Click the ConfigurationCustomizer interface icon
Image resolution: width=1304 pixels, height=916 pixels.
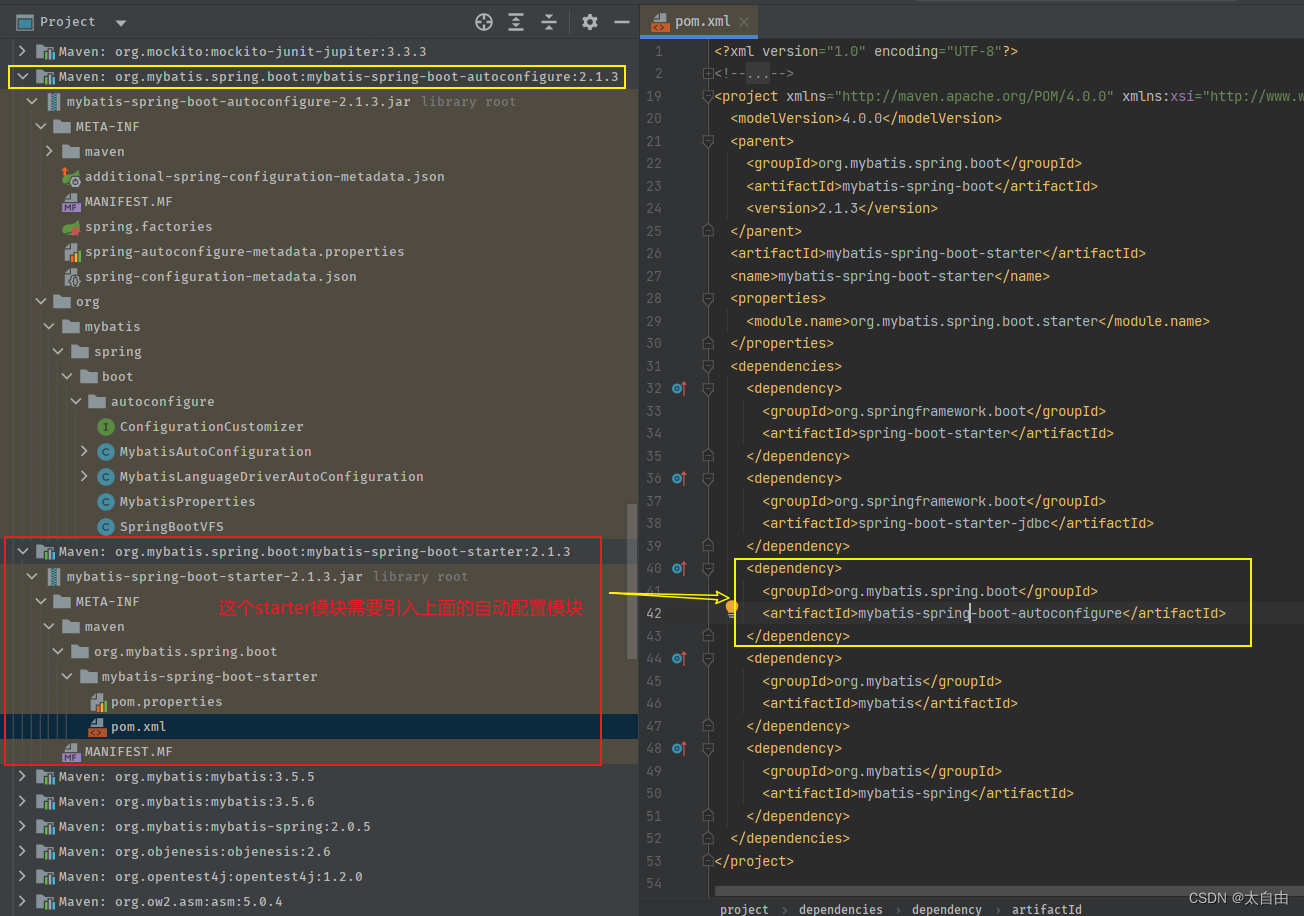click(106, 426)
